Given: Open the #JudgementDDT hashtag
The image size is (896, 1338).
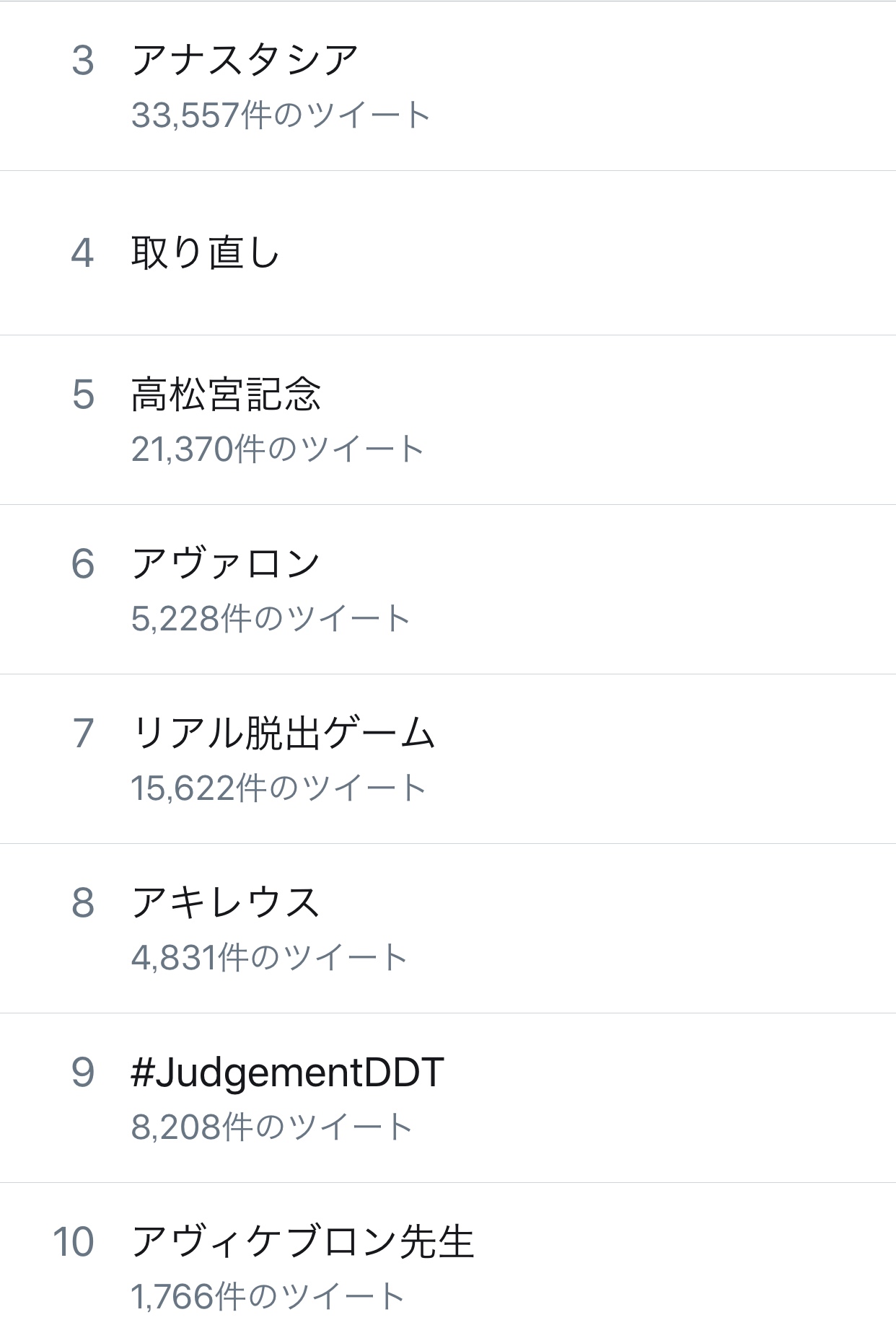Looking at the screenshot, I should [287, 1072].
